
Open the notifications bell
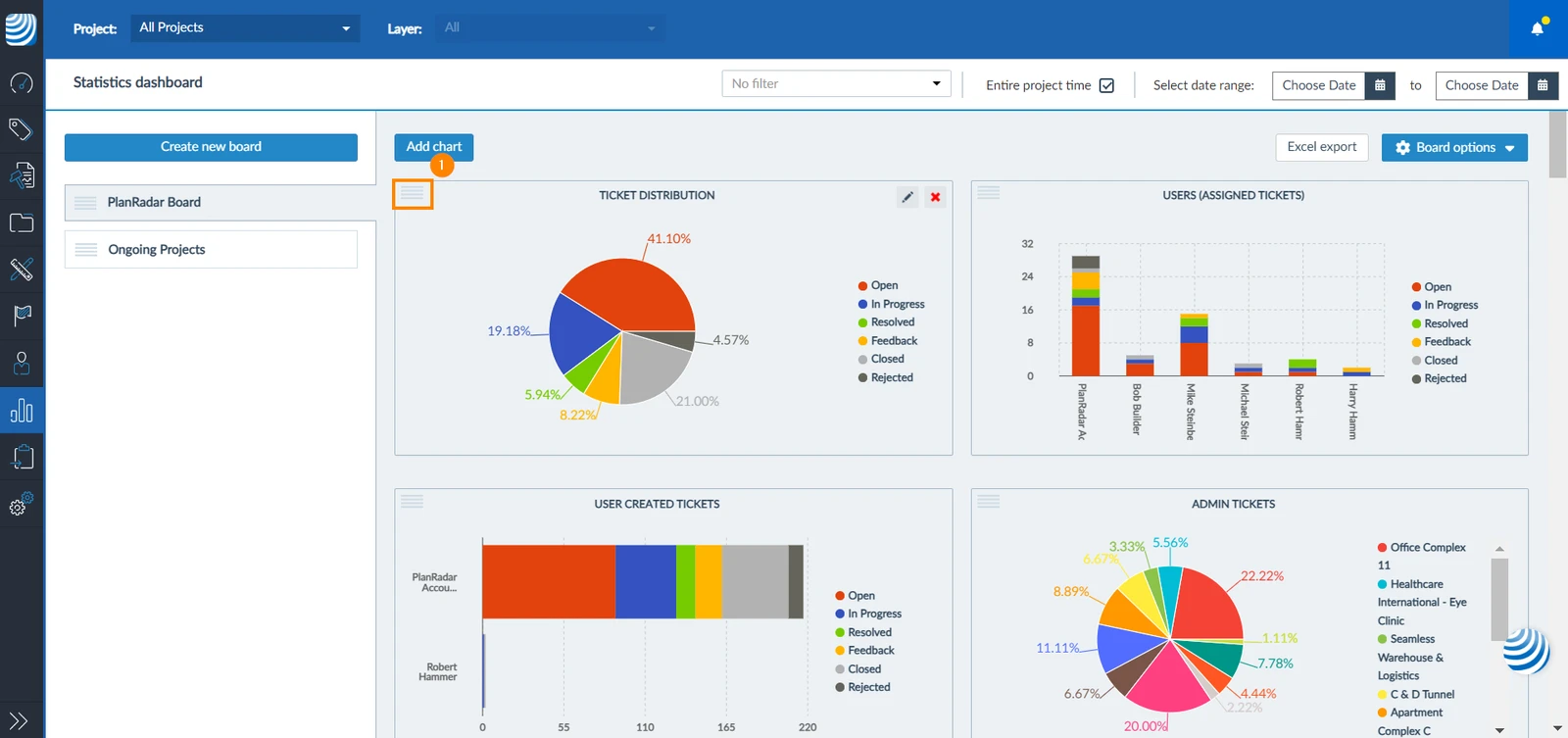click(1538, 27)
